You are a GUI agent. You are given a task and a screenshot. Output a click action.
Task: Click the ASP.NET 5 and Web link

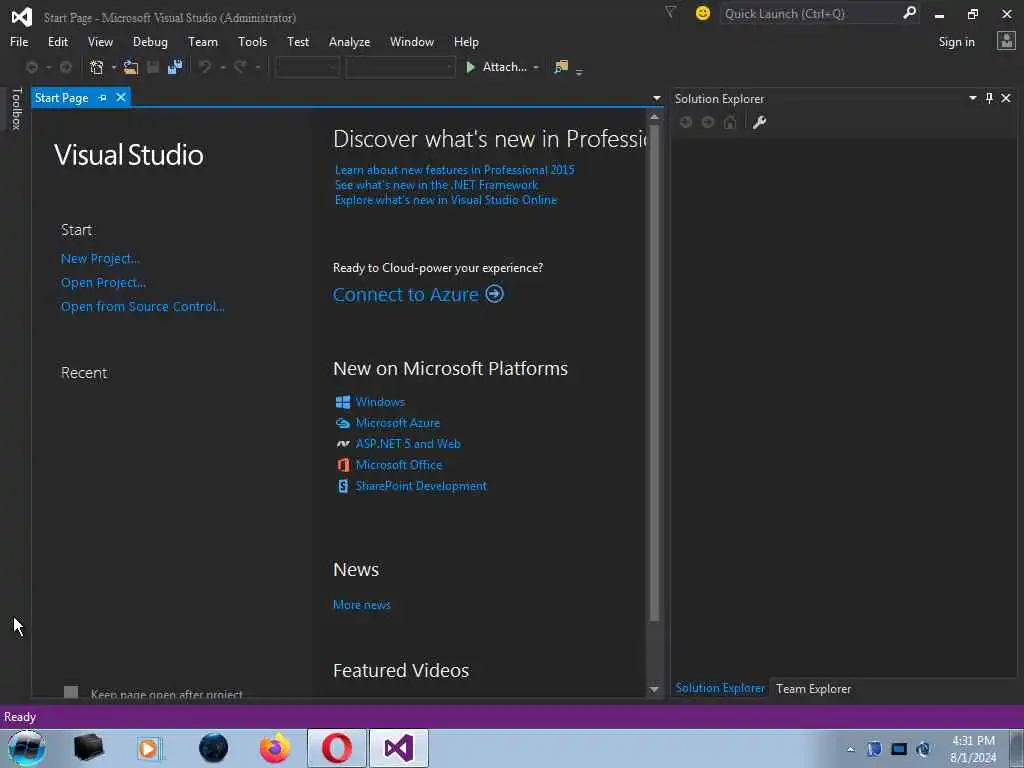tap(408, 444)
